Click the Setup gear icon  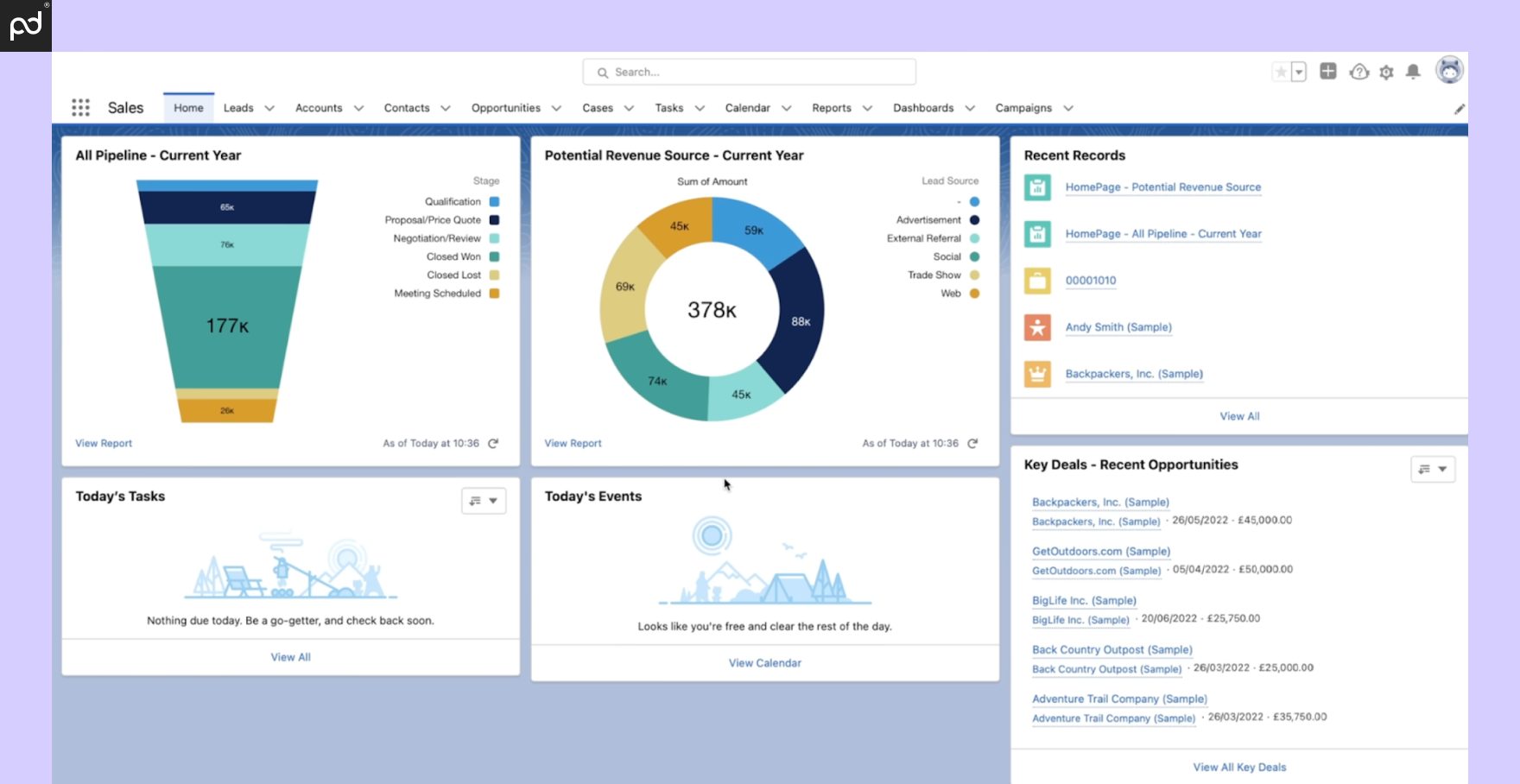(x=1386, y=73)
